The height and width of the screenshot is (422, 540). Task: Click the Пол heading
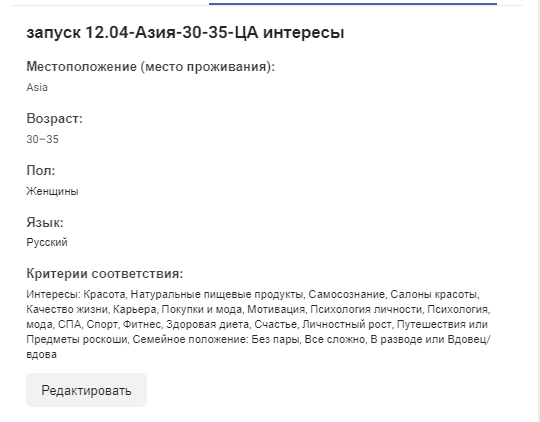tap(41, 170)
